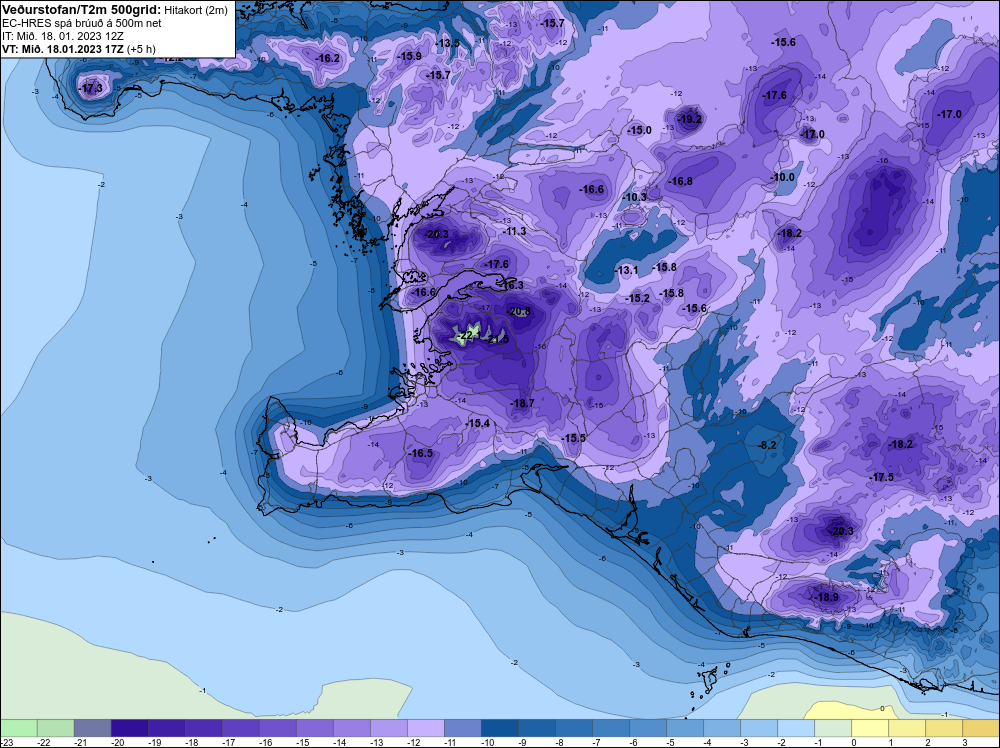This screenshot has height=748, width=1000.
Task: Click the -16.8 temperature value
Action: pyautogui.click(x=680, y=181)
